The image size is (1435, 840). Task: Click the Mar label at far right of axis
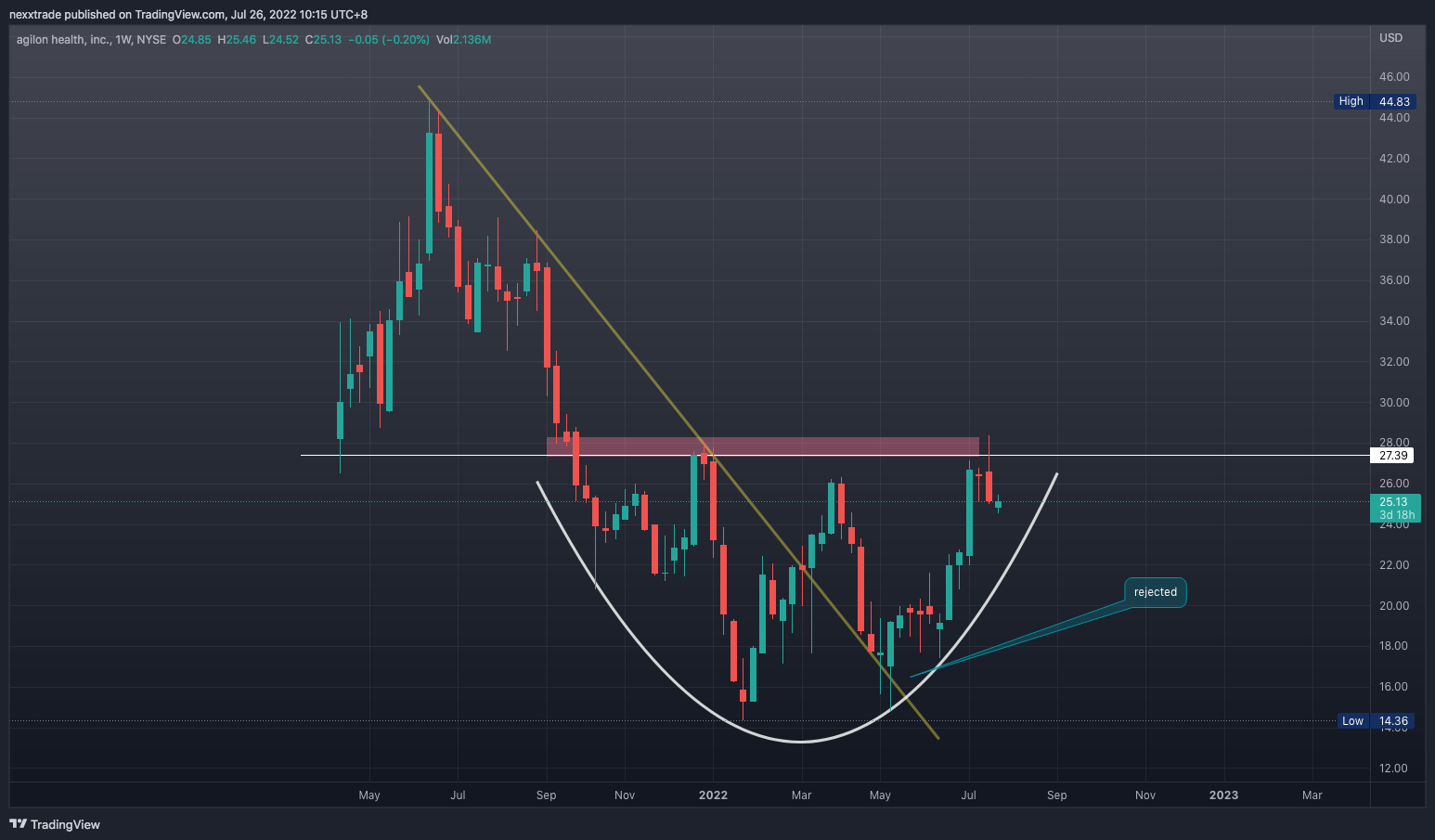[1312, 795]
